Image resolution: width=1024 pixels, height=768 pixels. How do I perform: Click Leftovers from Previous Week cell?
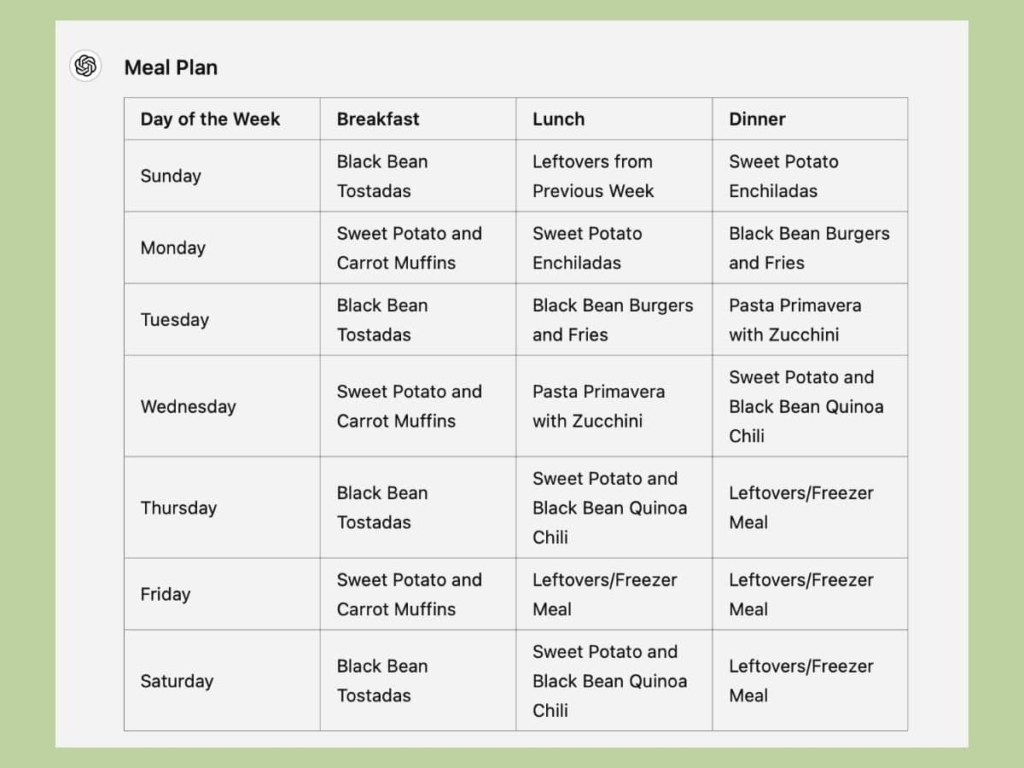coord(593,176)
